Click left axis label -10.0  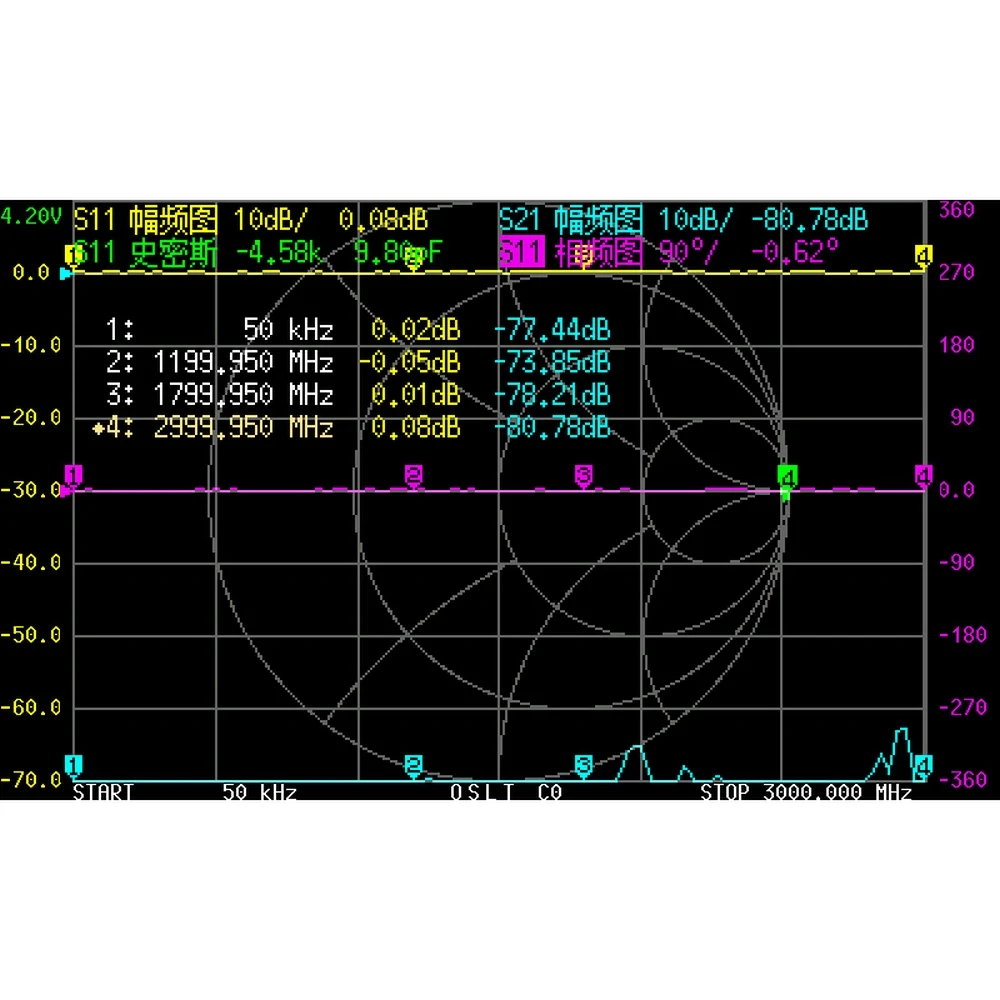coord(31,346)
